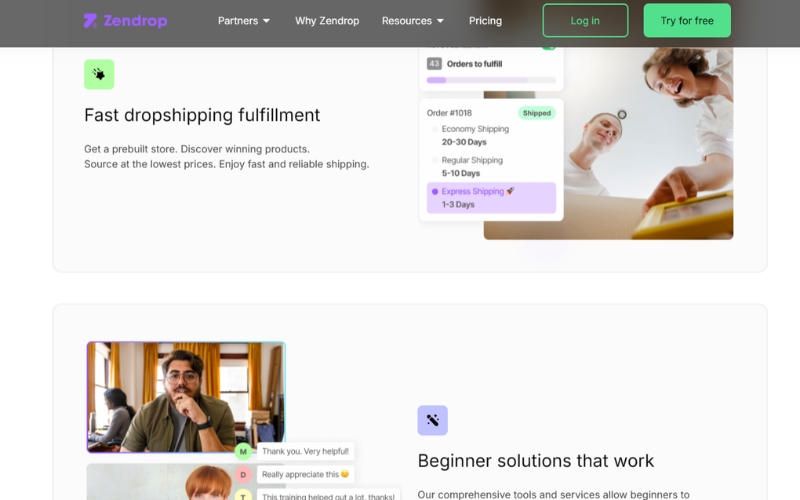Click the Log in button
Image resolution: width=800 pixels, height=500 pixels.
coord(585,21)
